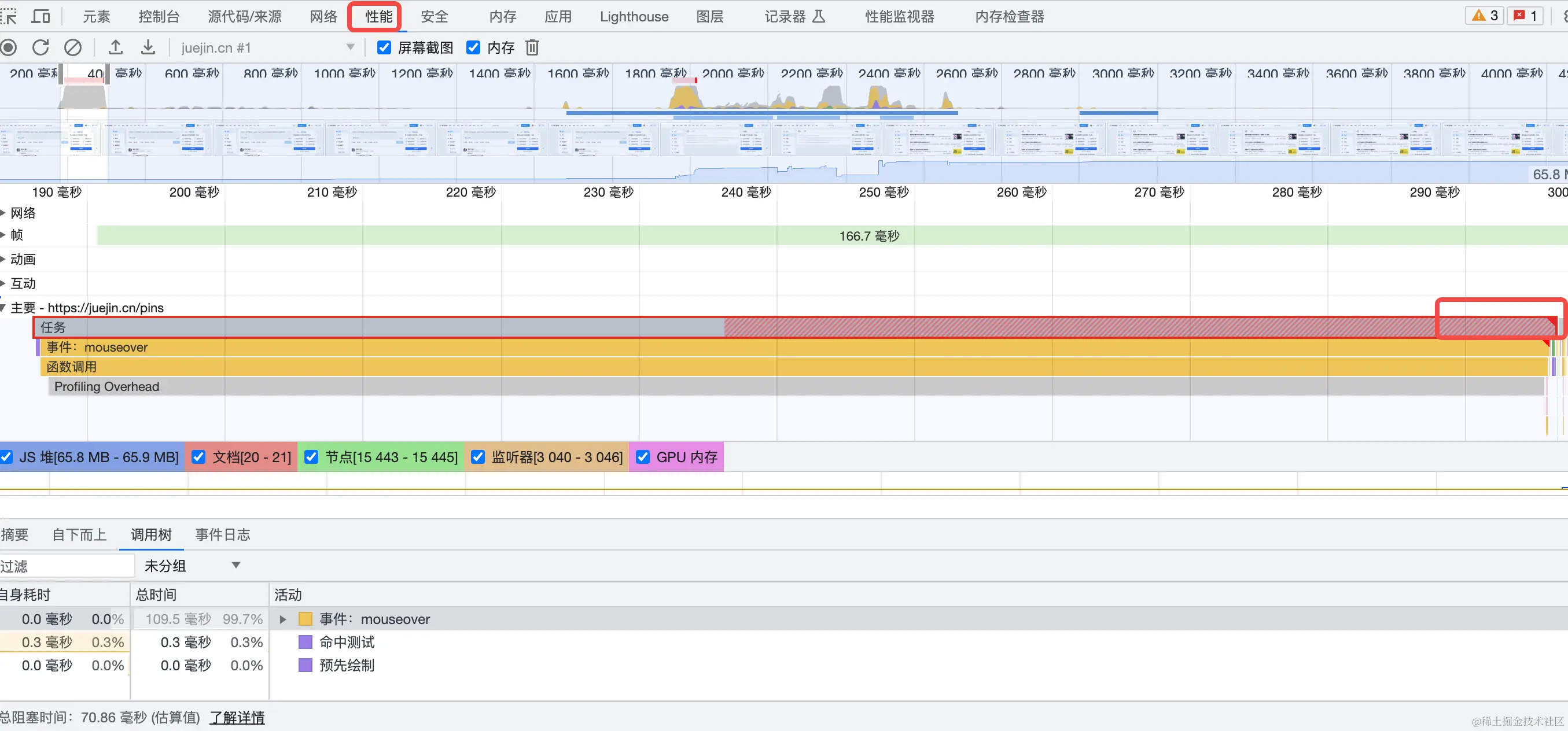Expand the 事件：mouseover row in call tree
The width and height of the screenshot is (1568, 731).
[x=283, y=619]
